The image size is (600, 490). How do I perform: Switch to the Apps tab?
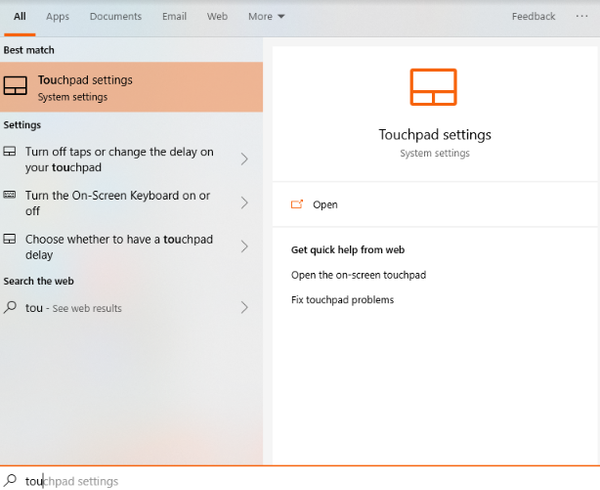pyautogui.click(x=58, y=17)
